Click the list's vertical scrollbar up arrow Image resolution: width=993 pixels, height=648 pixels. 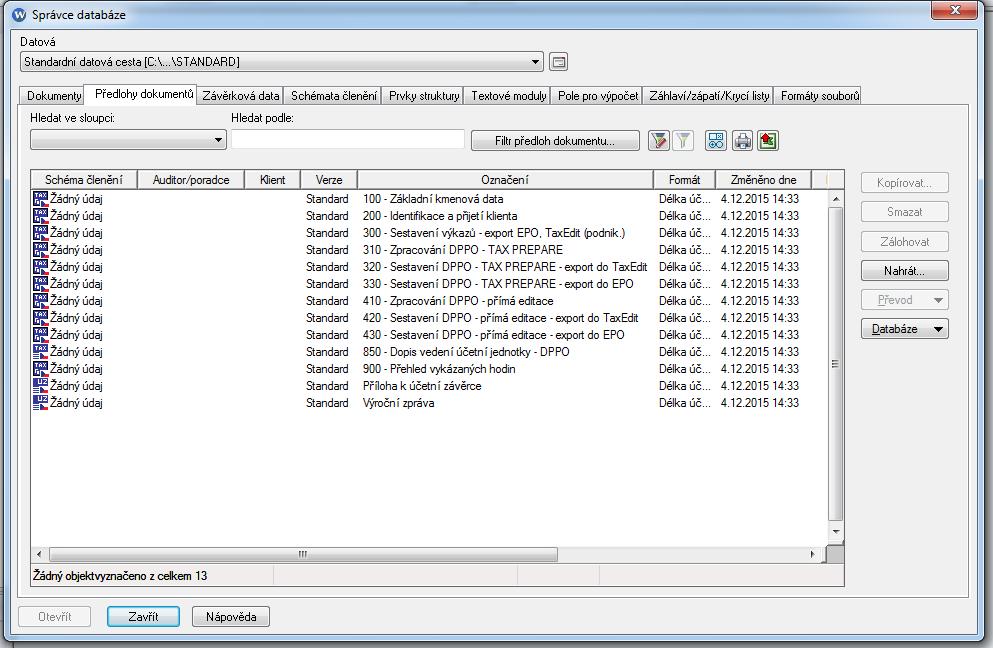coord(836,199)
